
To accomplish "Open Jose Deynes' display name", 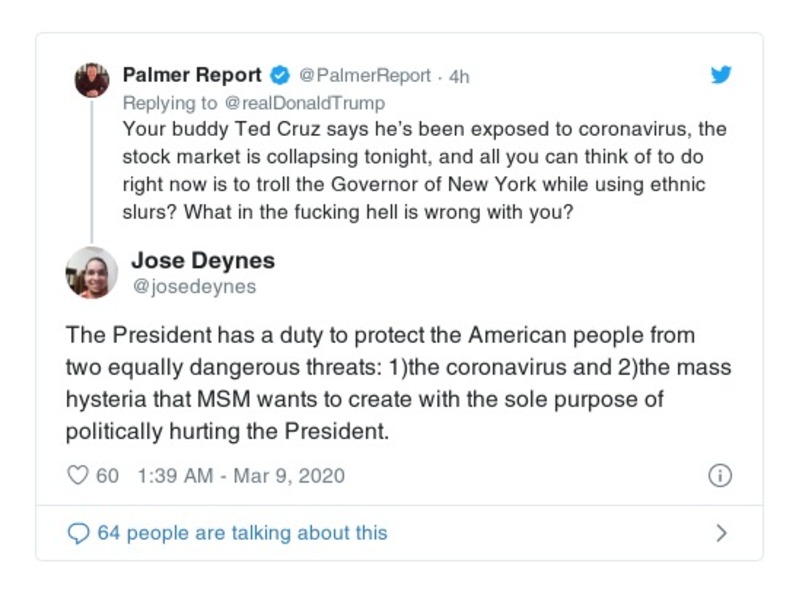I will click(x=203, y=261).
